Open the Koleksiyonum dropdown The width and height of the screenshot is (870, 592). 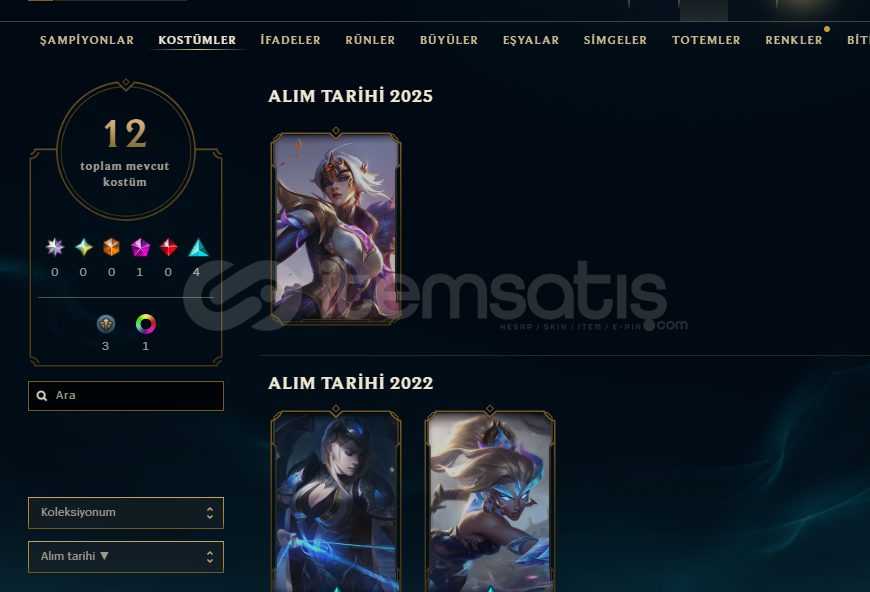pyautogui.click(x=126, y=513)
